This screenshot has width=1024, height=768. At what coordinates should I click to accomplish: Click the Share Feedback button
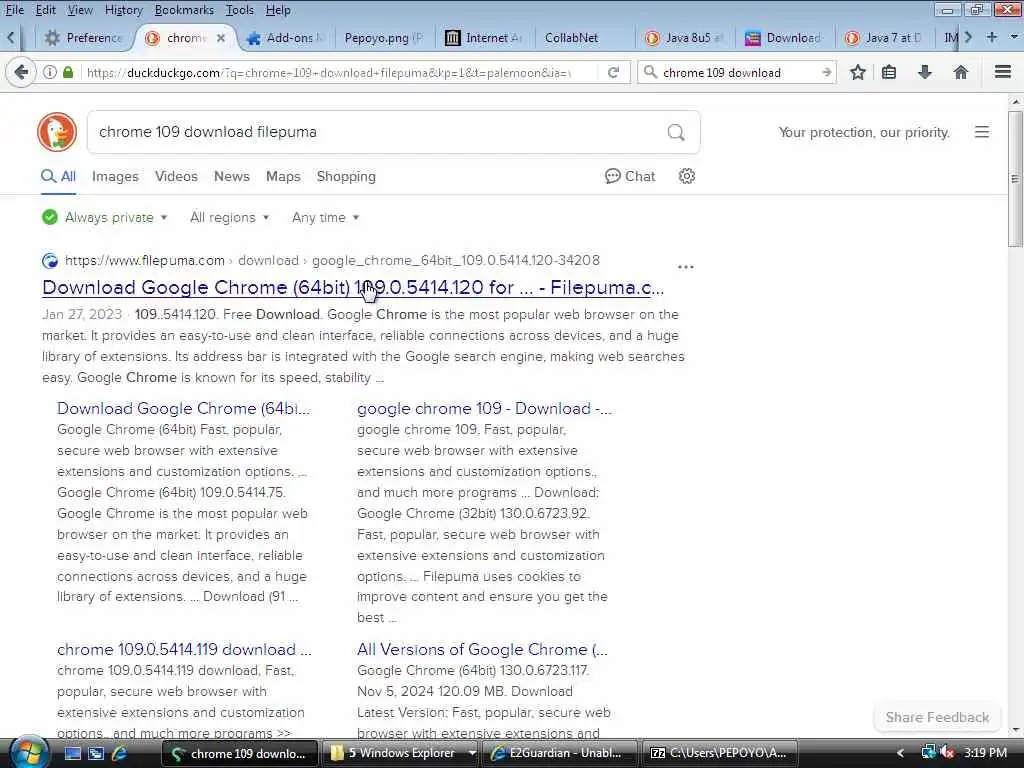[937, 717]
